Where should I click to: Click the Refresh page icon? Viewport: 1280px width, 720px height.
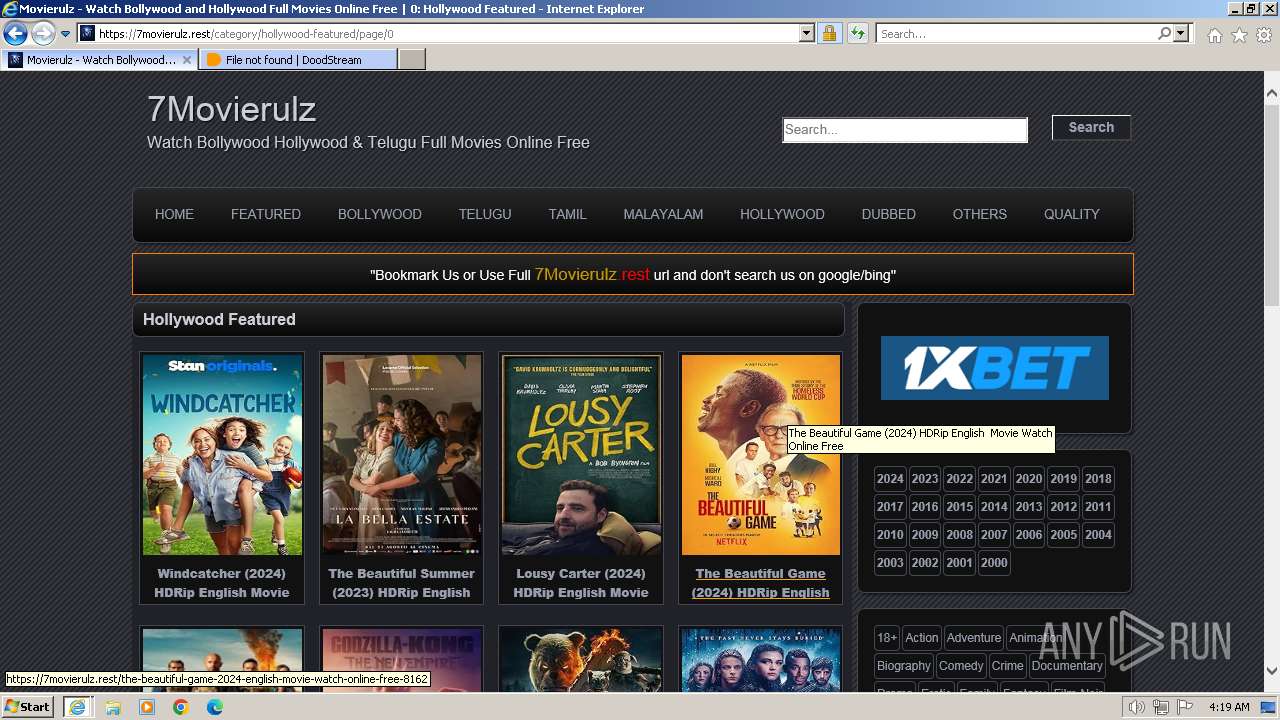[x=857, y=34]
